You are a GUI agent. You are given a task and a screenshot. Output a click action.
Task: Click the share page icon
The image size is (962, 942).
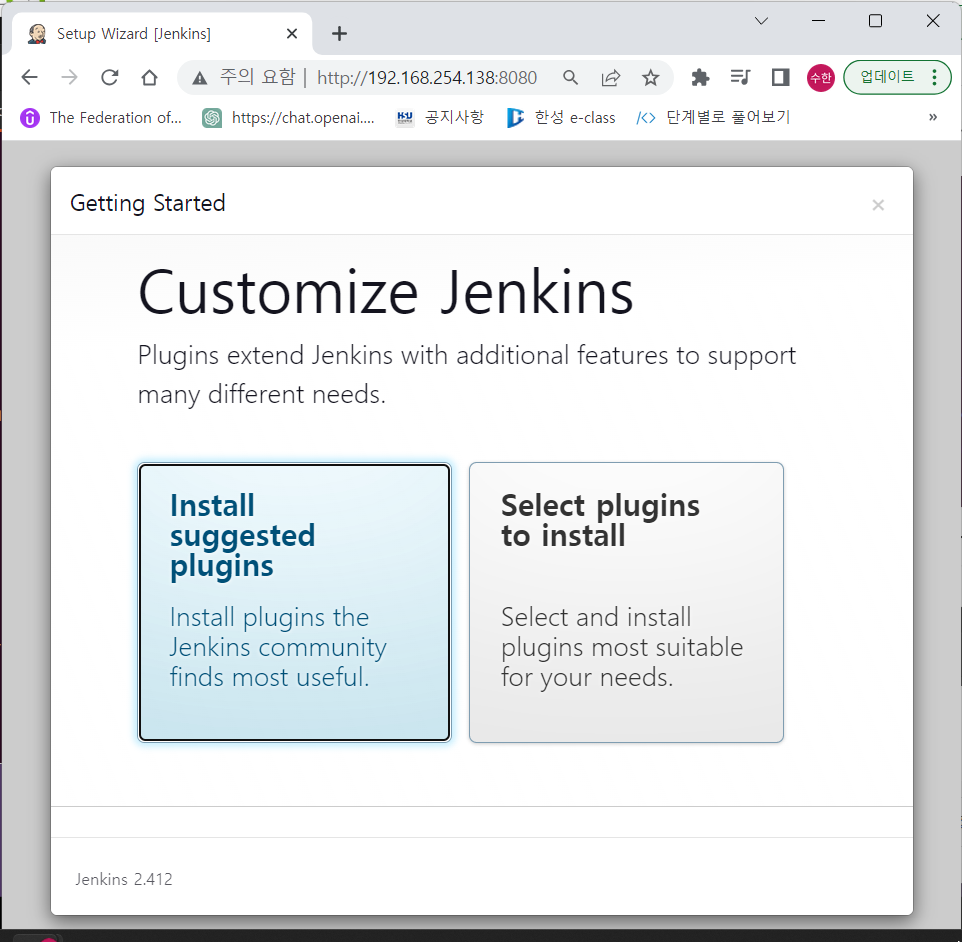click(610, 78)
